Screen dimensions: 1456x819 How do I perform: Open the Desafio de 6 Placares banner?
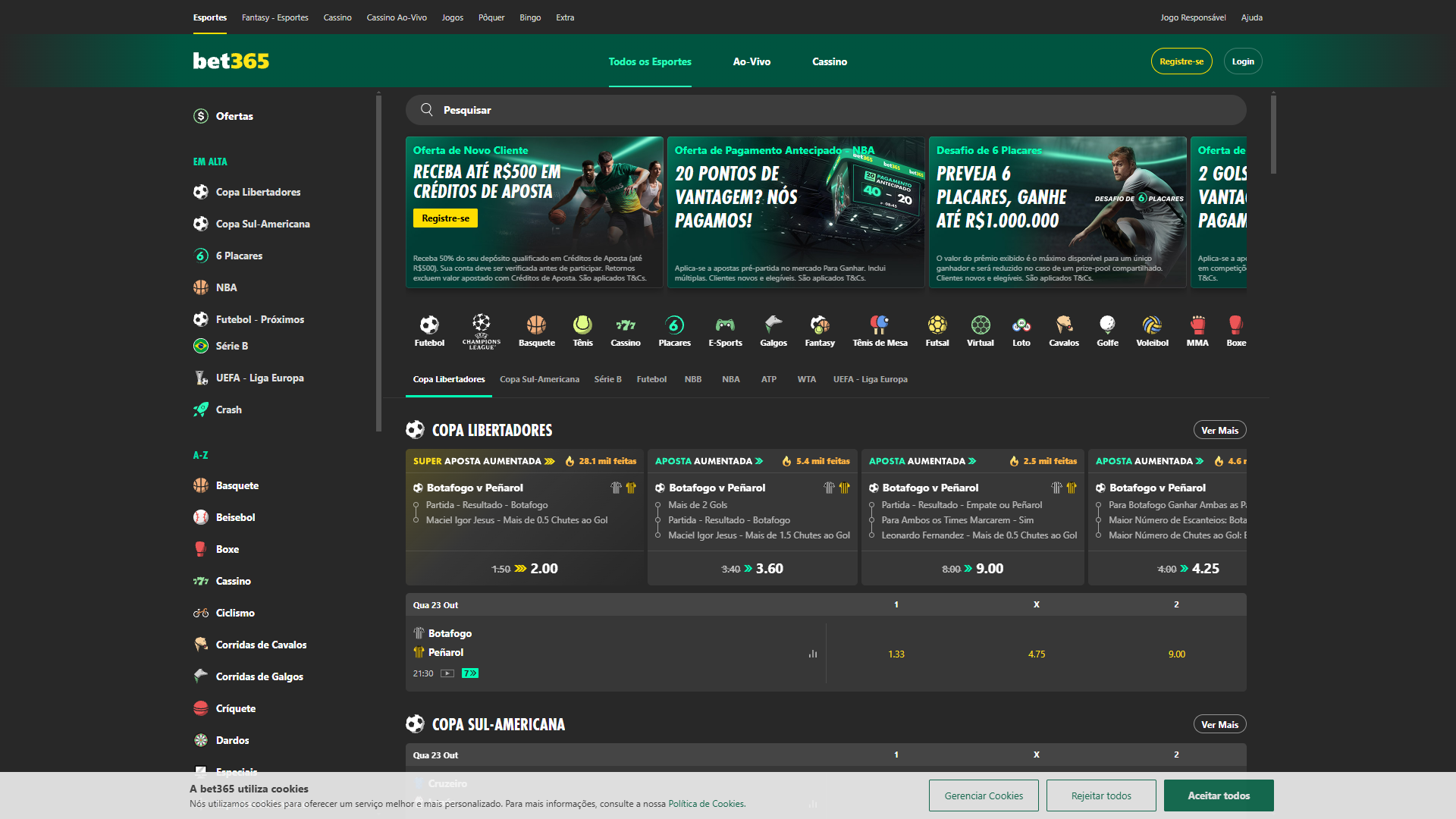coord(1057,212)
